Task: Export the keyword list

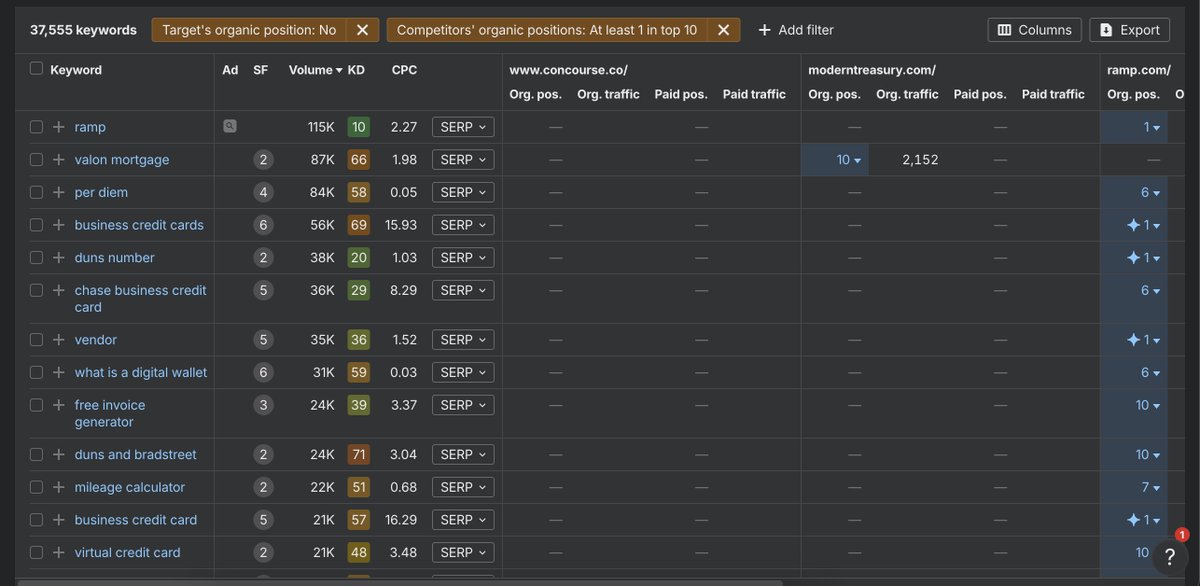Action: (x=1129, y=30)
